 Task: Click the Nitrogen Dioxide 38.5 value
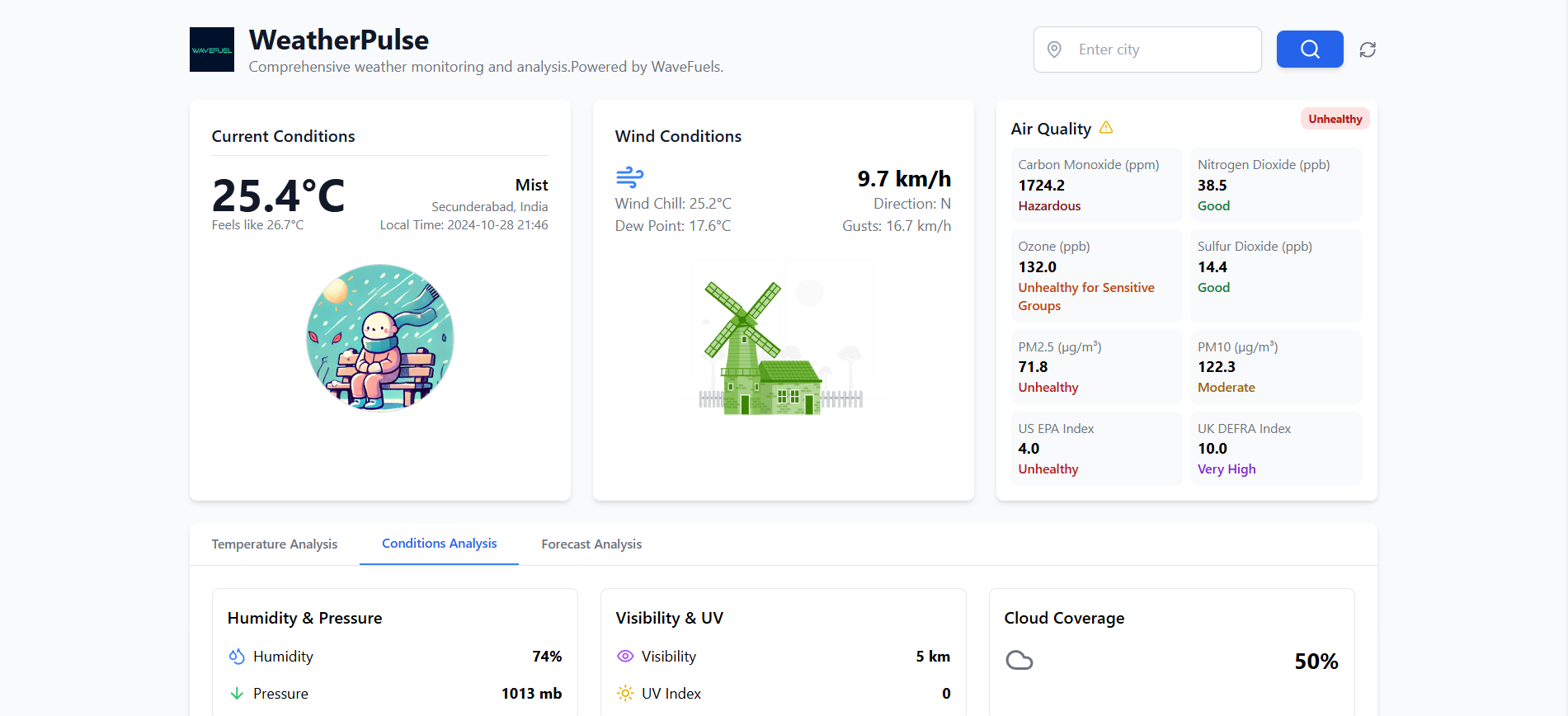(1212, 186)
